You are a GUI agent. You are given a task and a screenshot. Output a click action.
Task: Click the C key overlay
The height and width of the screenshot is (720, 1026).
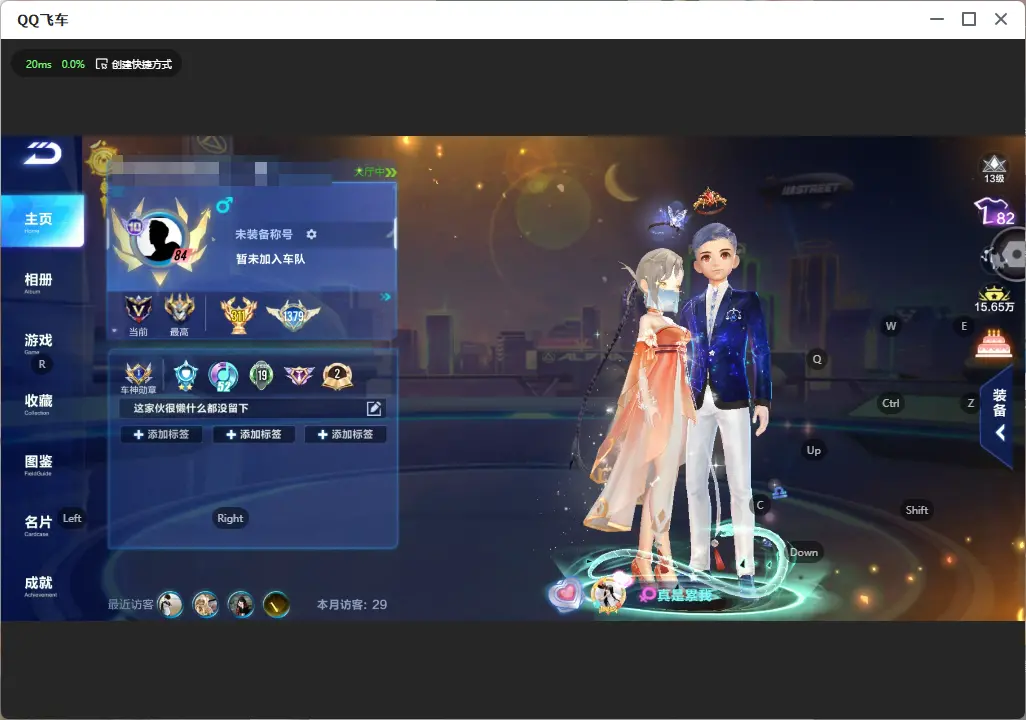(760, 505)
